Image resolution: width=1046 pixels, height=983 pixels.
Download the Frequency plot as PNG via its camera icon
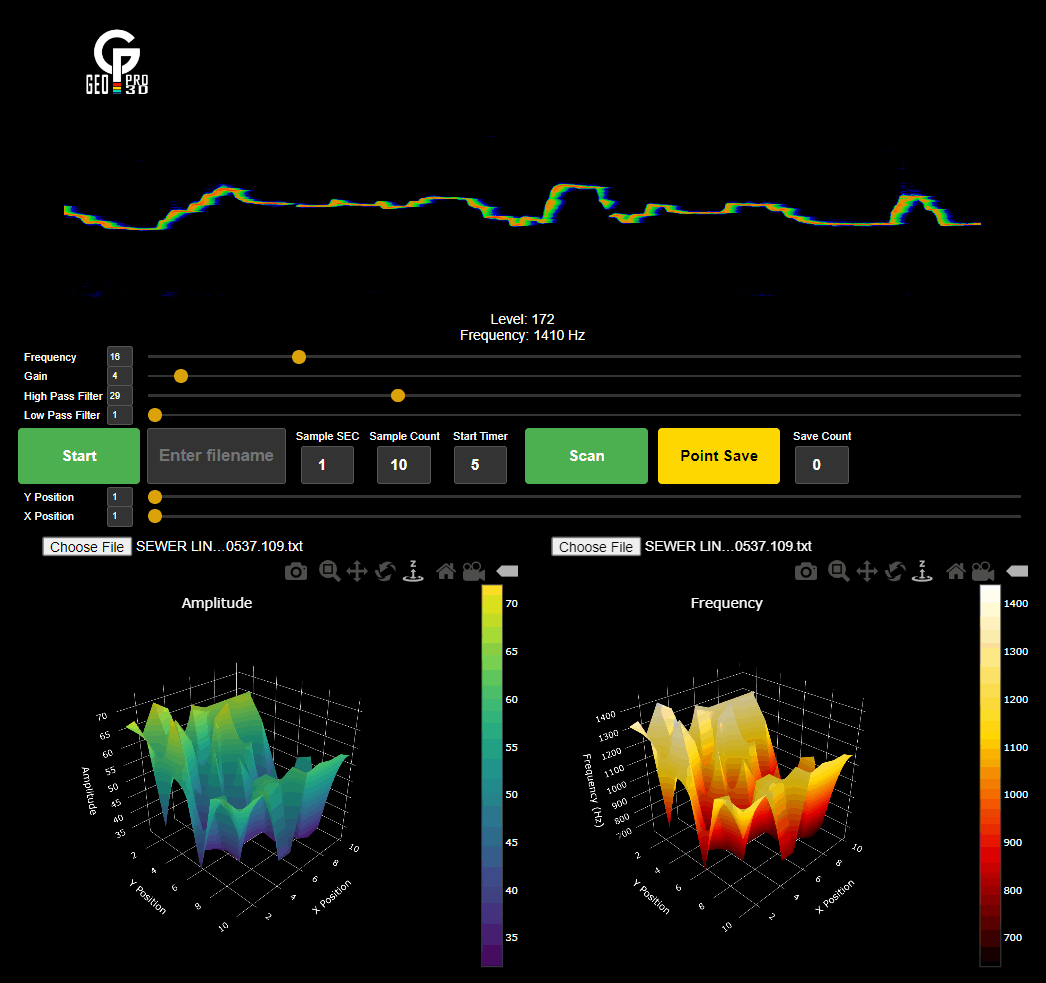point(806,572)
